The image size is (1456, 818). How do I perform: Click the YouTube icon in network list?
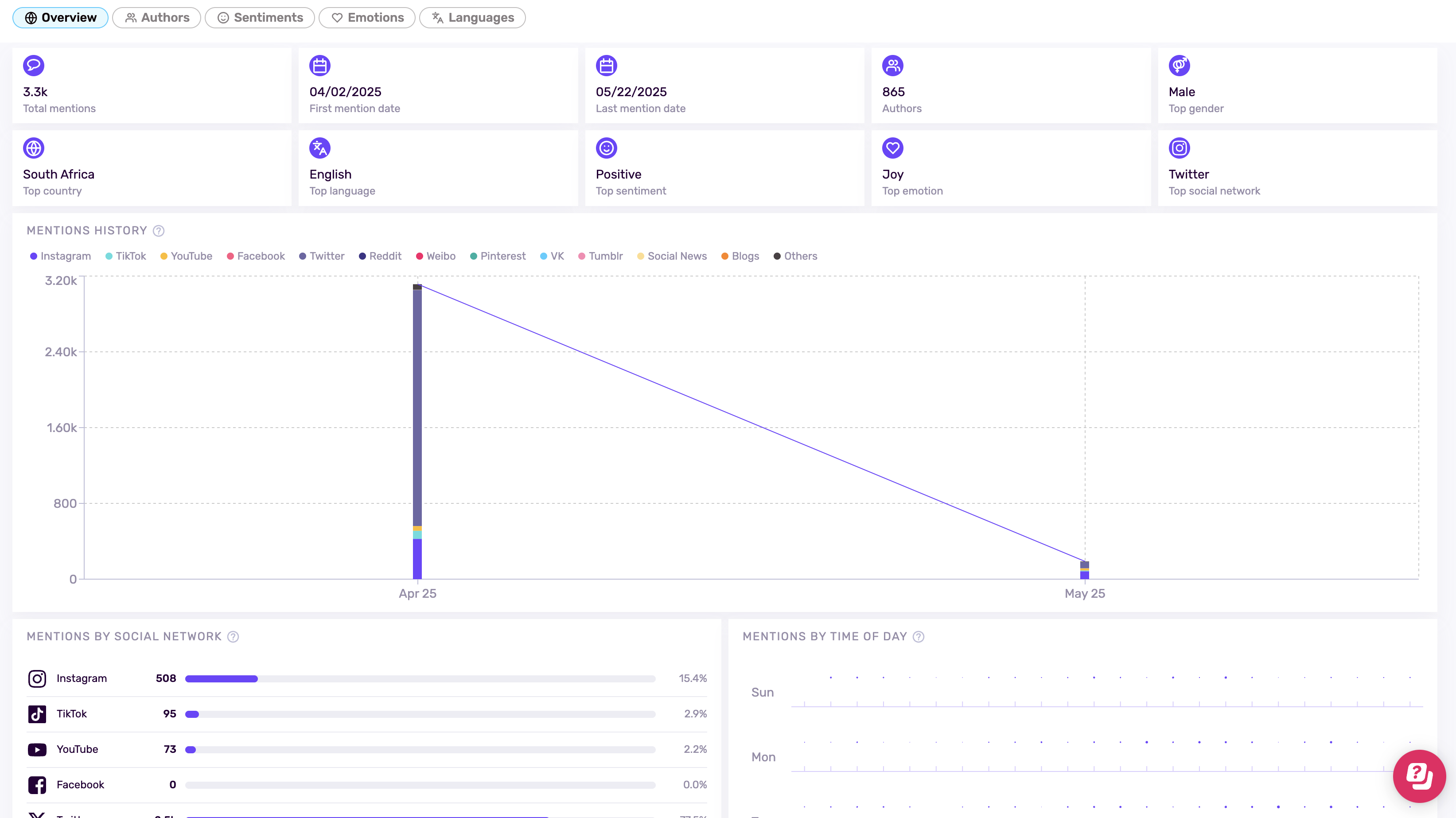(37, 749)
